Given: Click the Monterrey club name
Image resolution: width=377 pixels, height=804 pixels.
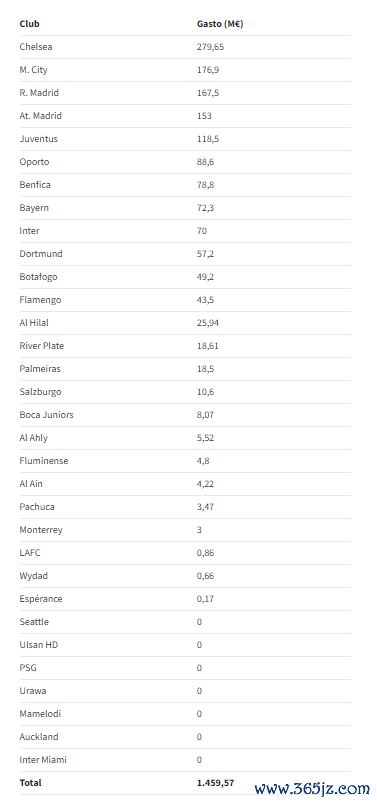Looking at the screenshot, I should click(x=41, y=530).
